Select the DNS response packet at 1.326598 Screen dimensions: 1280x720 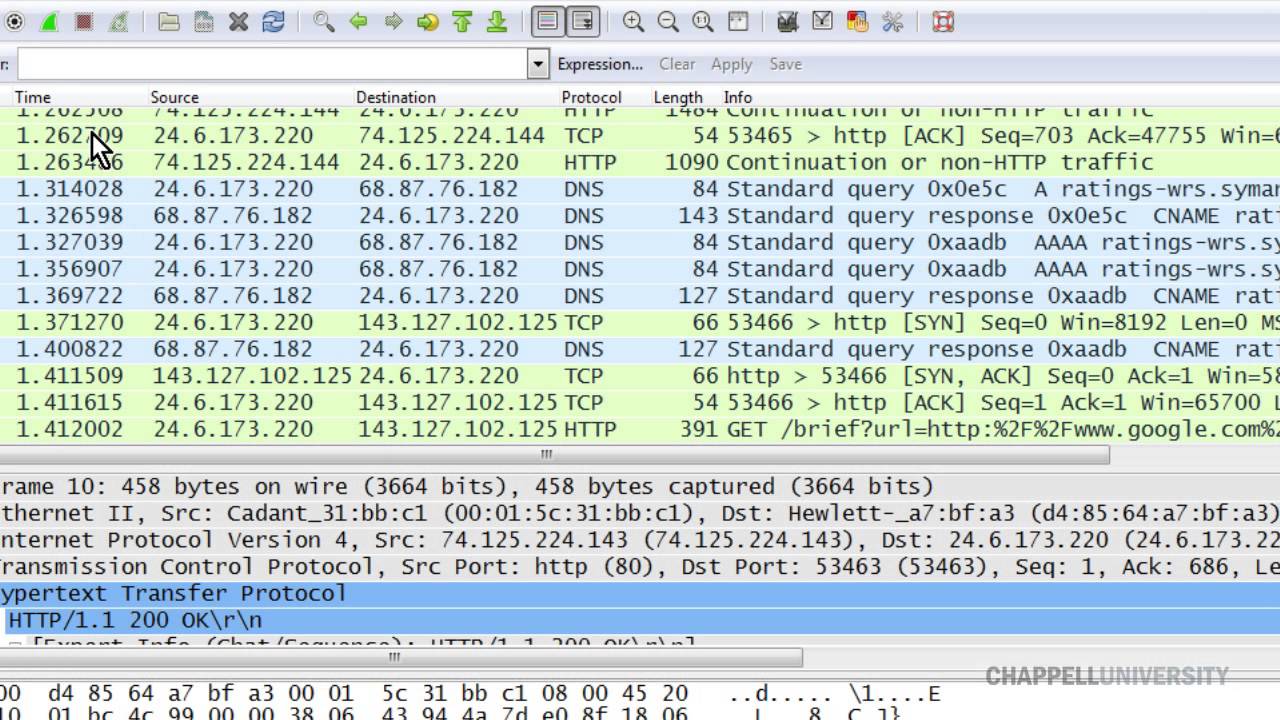coord(640,216)
